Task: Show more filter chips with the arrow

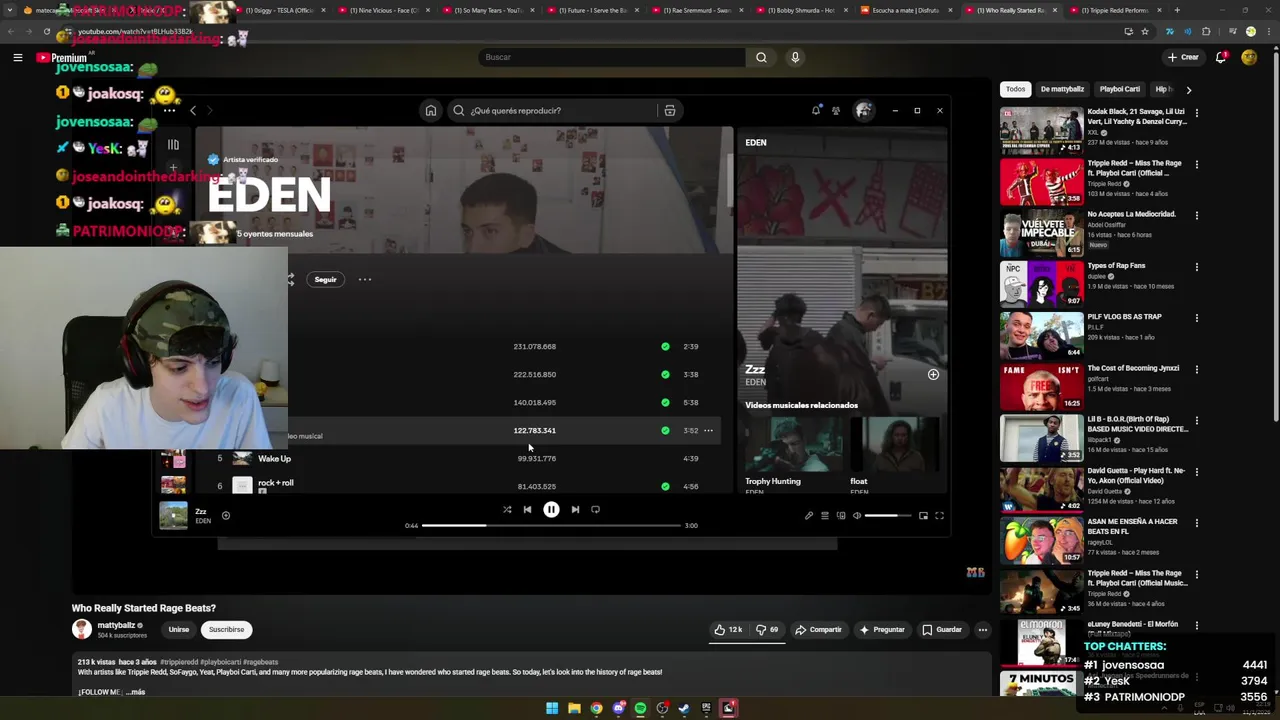Action: tap(1188, 90)
